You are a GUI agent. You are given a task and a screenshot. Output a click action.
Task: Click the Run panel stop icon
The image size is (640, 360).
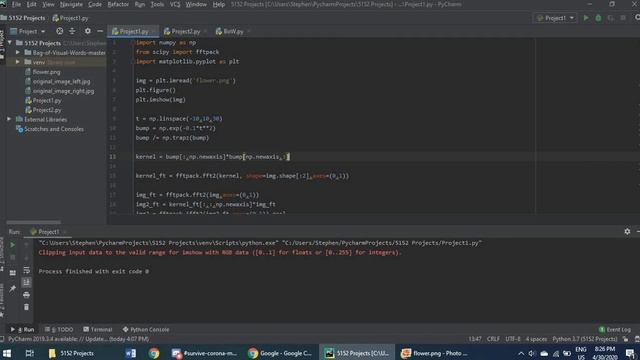13,258
